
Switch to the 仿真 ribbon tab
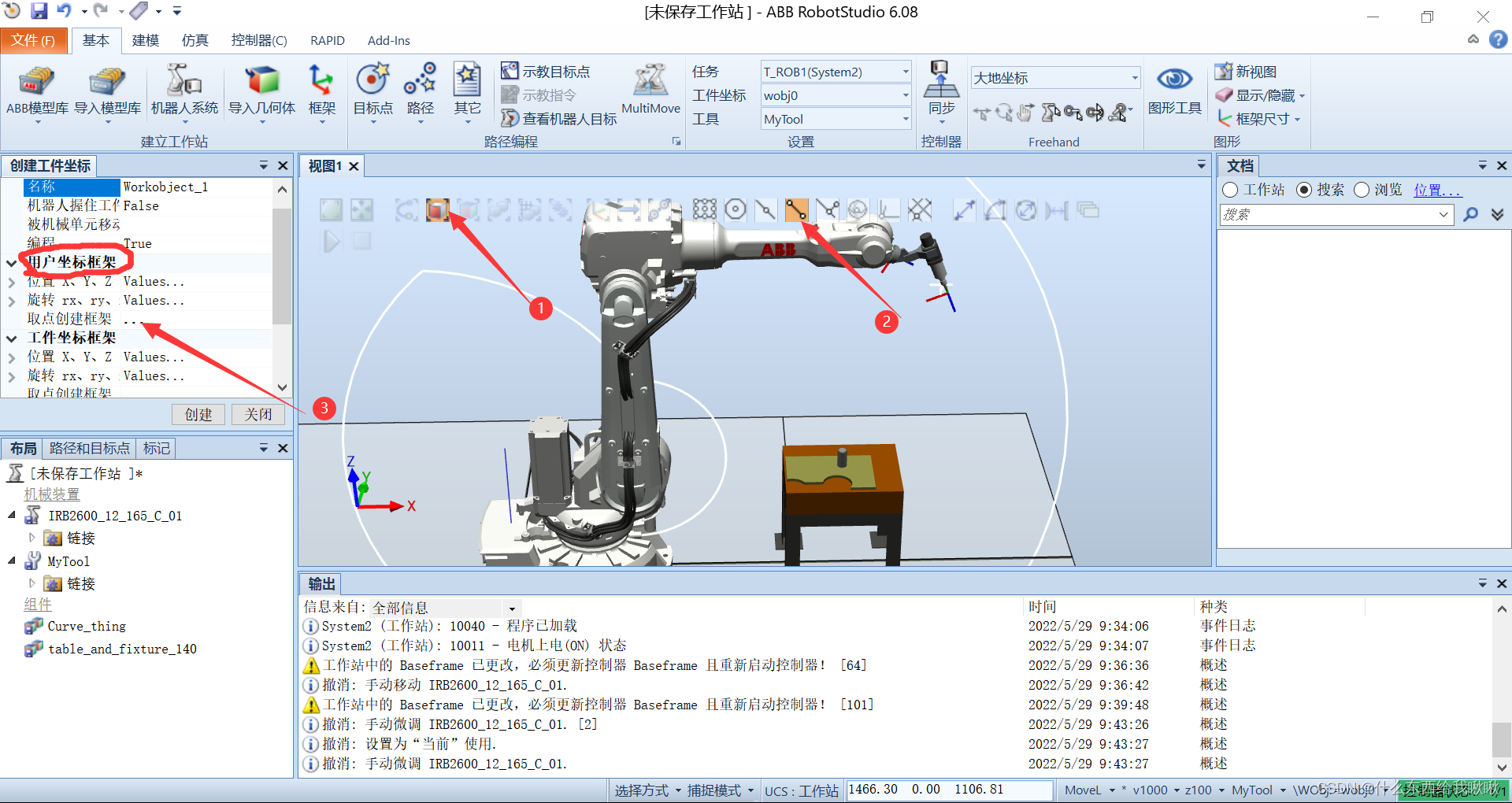pos(195,40)
